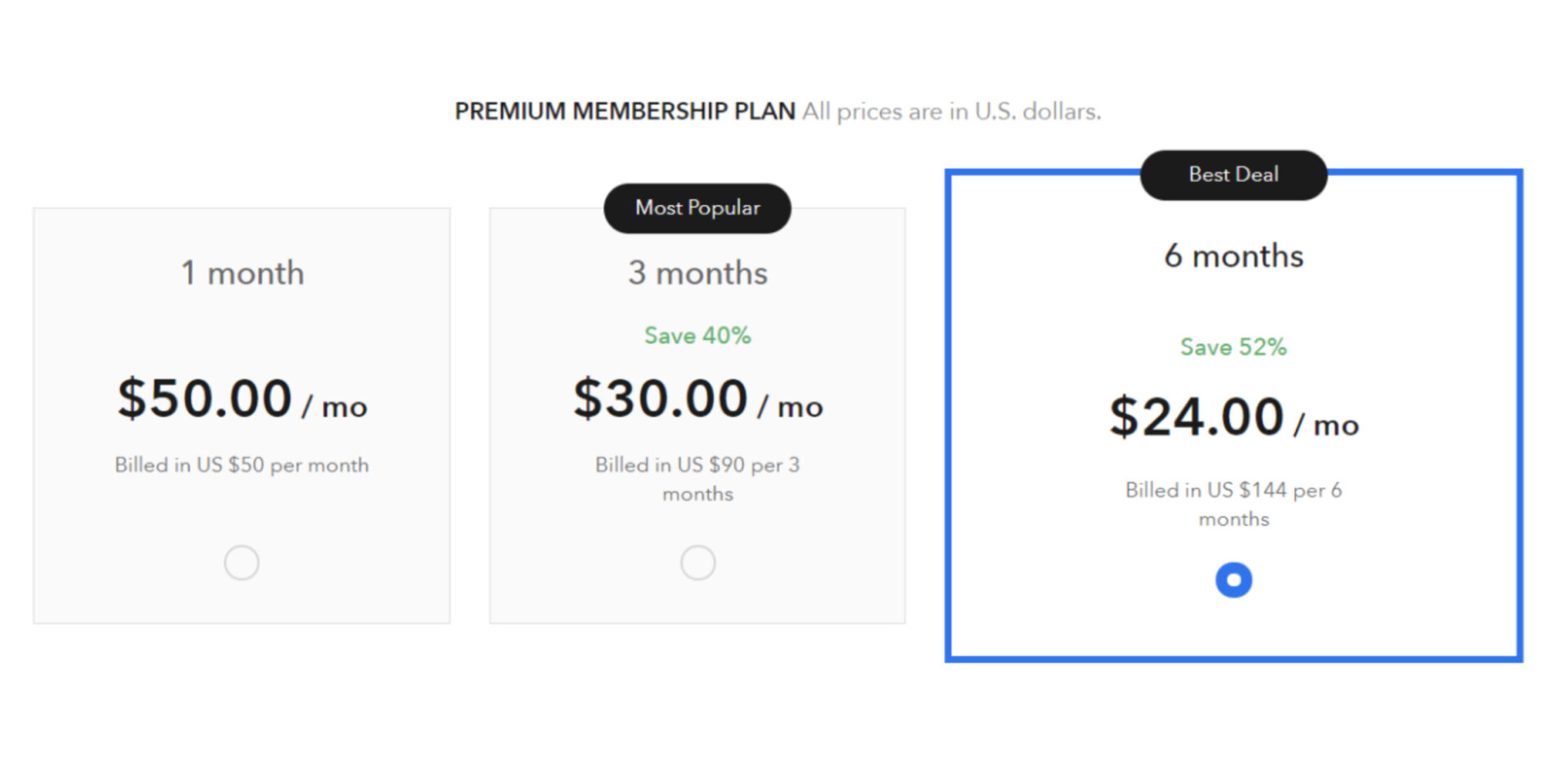
Task: Select the 1 month plan radio button
Action: tap(242, 563)
